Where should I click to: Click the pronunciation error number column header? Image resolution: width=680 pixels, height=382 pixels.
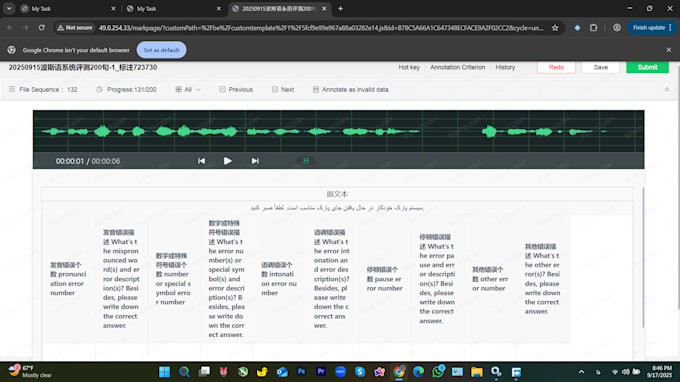(x=68, y=279)
